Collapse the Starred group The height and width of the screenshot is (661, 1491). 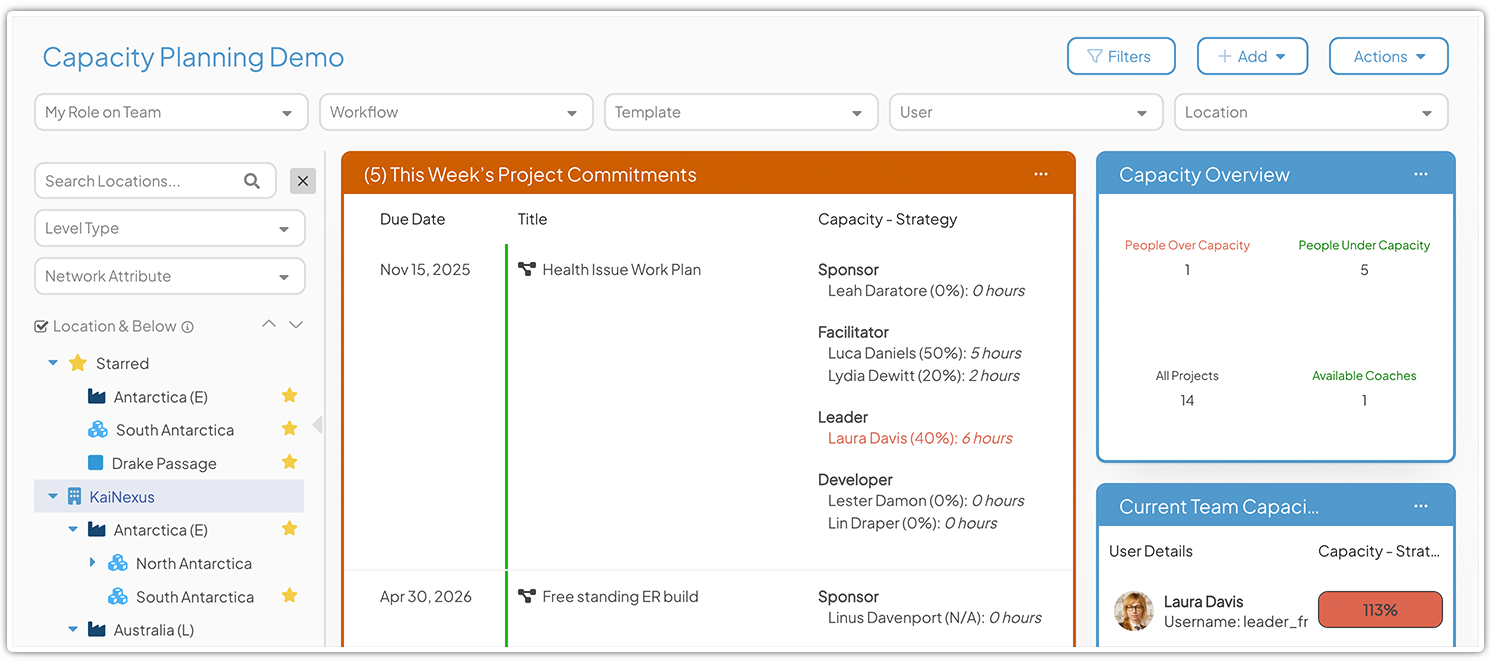tap(52, 363)
